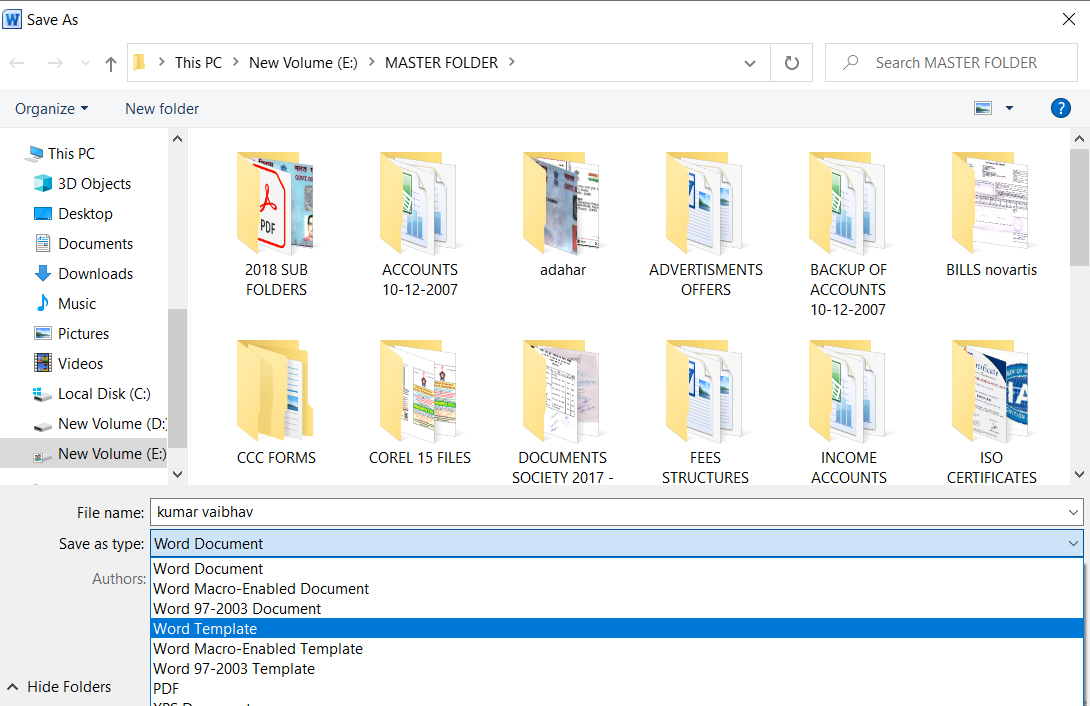The image size is (1090, 706).
Task: Go up one folder level
Action: pyautogui.click(x=111, y=63)
